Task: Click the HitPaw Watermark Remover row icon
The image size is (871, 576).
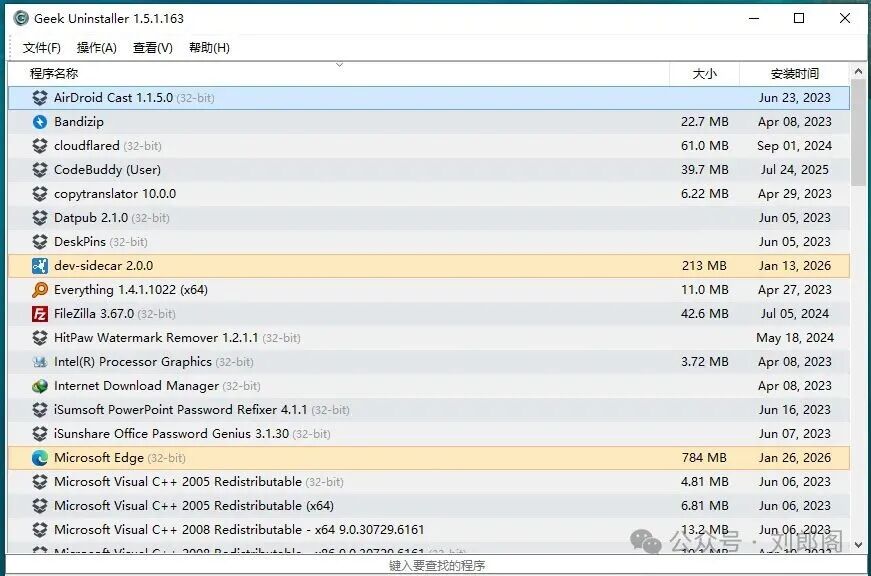Action: click(x=40, y=338)
